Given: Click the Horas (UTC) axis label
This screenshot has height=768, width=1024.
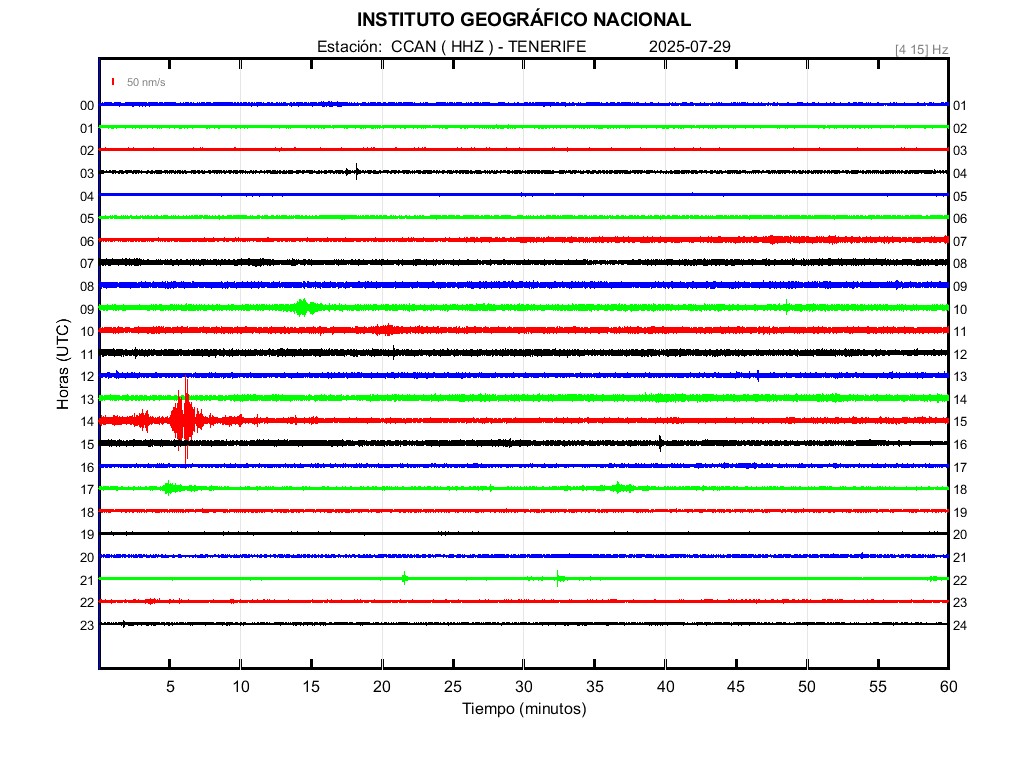Looking at the screenshot, I should tap(63, 364).
